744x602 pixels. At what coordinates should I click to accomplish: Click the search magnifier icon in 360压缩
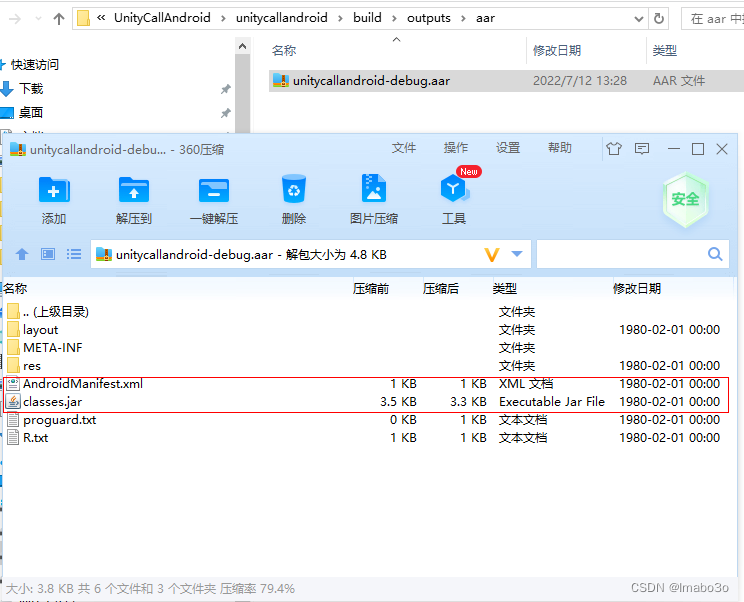715,254
